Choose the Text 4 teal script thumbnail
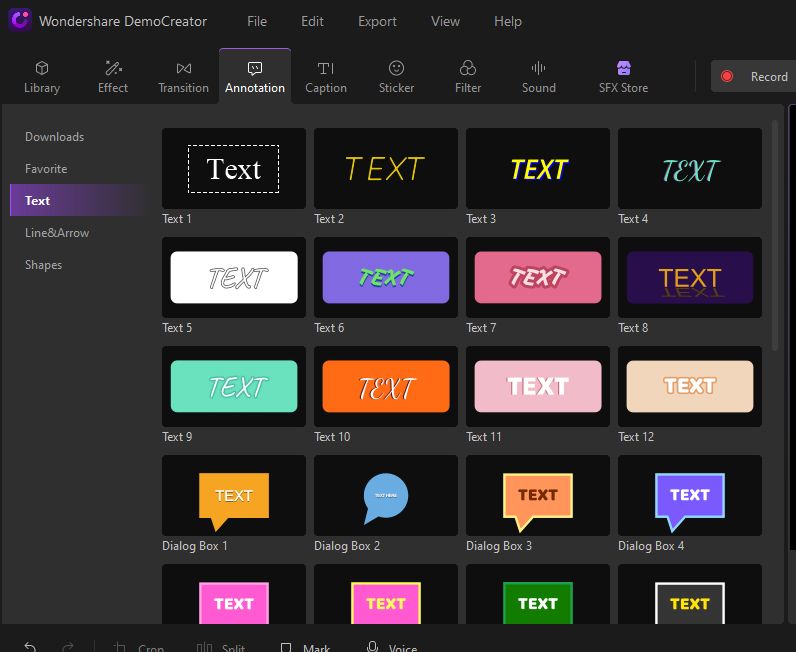Screen dimensions: 796x652 (x=689, y=169)
